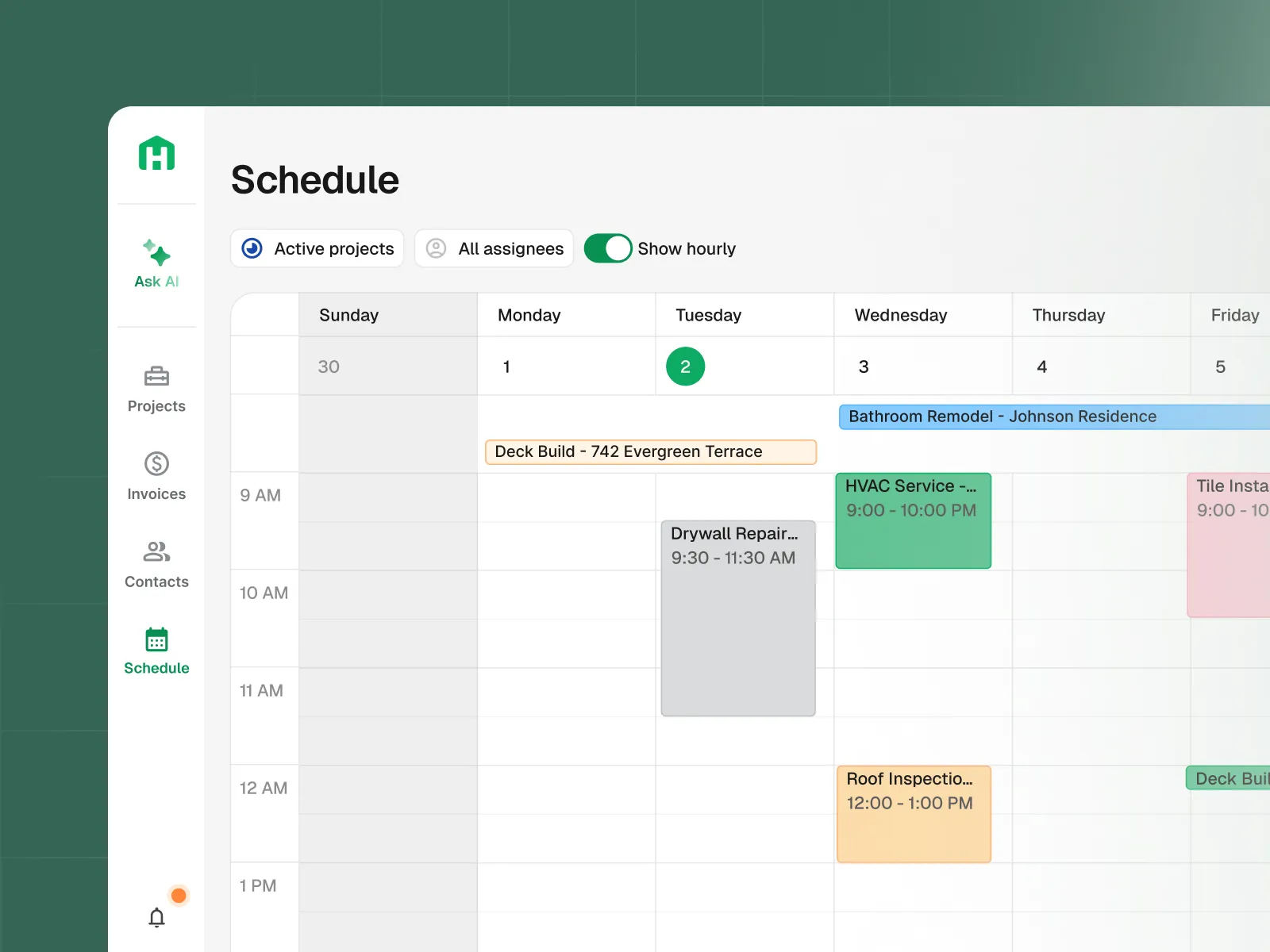Open the Drywall Repair event

[x=738, y=618]
